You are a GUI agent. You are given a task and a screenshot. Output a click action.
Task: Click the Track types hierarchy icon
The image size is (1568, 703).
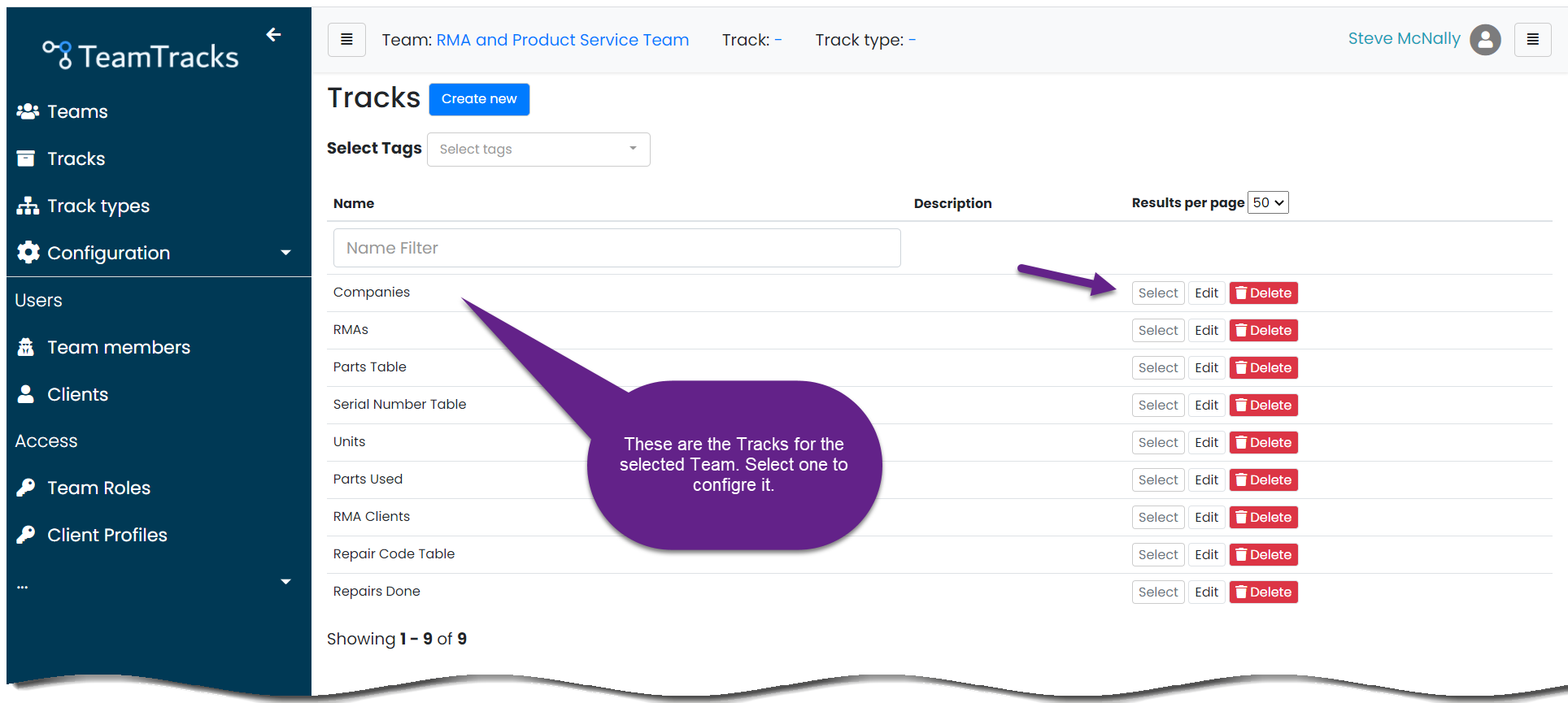[28, 206]
